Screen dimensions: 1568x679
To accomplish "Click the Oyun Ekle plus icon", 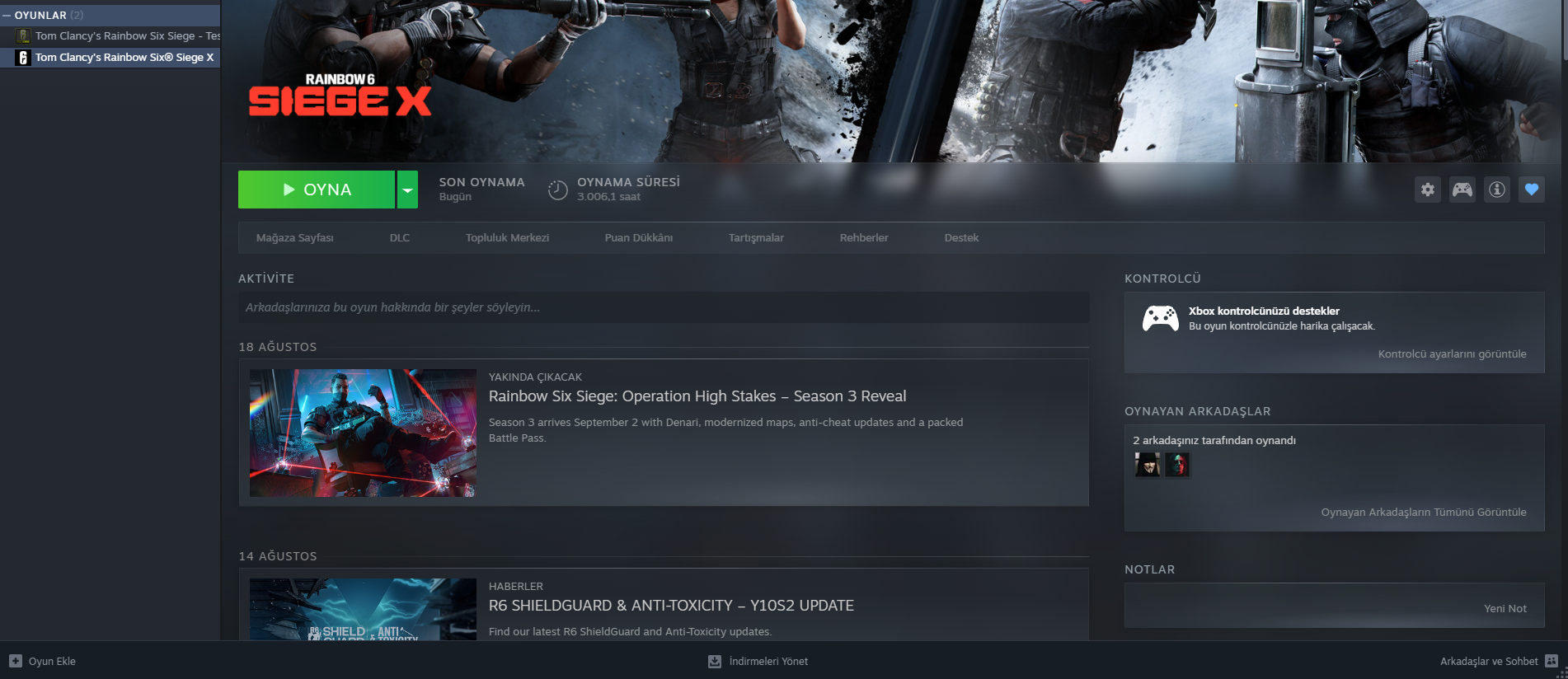I will [16, 661].
